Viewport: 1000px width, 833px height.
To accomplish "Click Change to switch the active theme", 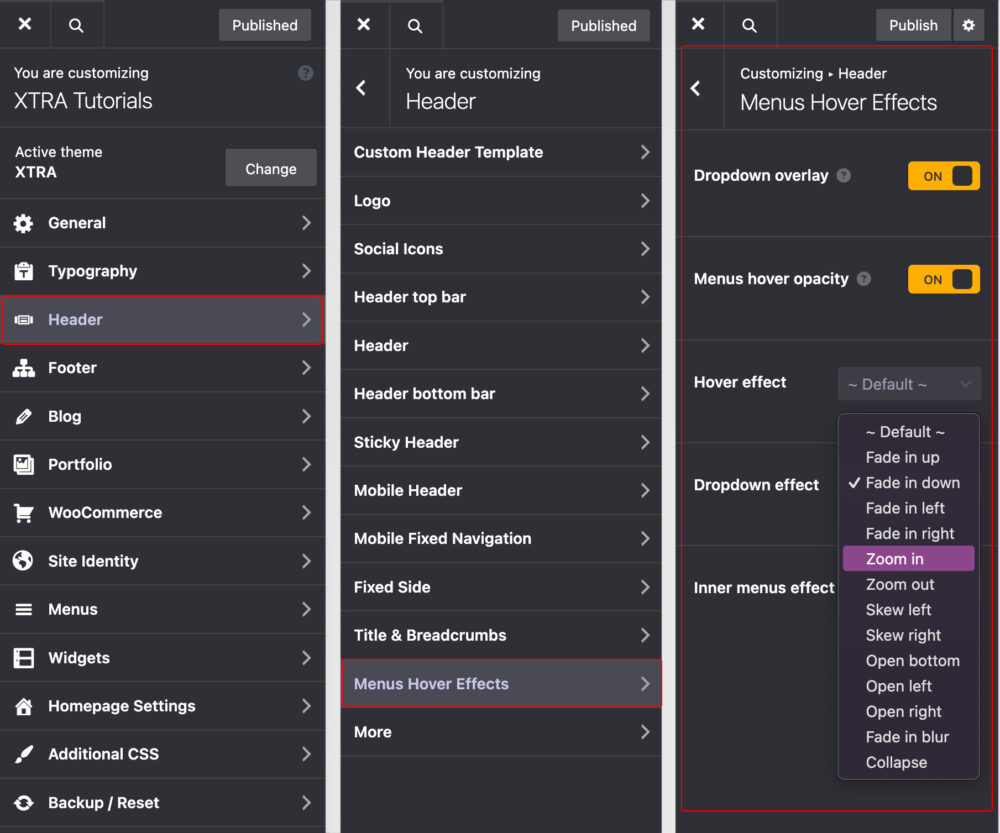I will click(x=270, y=169).
